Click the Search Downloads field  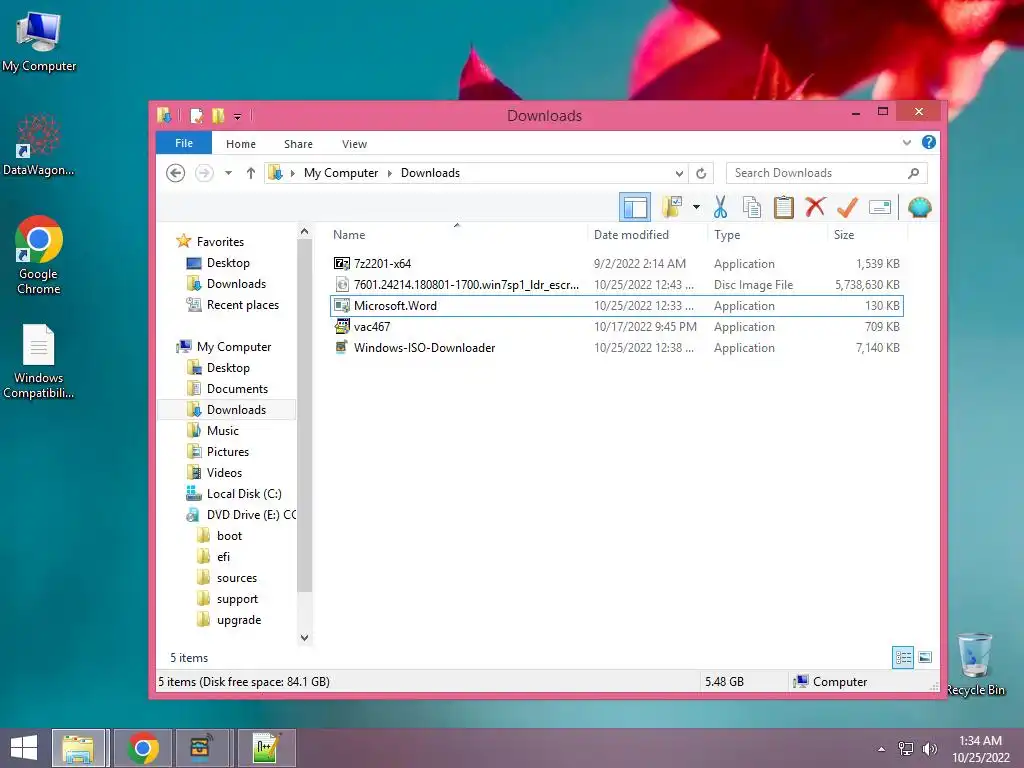(826, 173)
